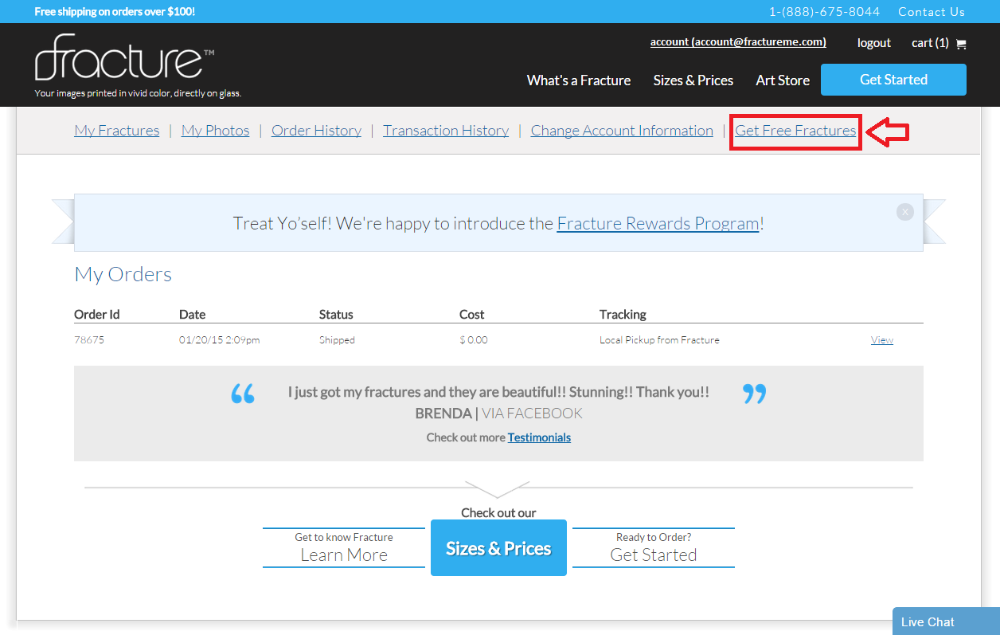The width and height of the screenshot is (1000, 635).
Task: Open My Fractures tab
Action: (x=117, y=130)
